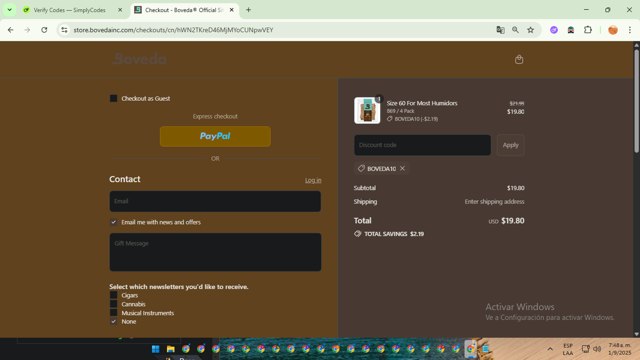640x360 pixels.
Task: Click the TOTAL SAVINGS $2.19 line
Action: point(389,234)
